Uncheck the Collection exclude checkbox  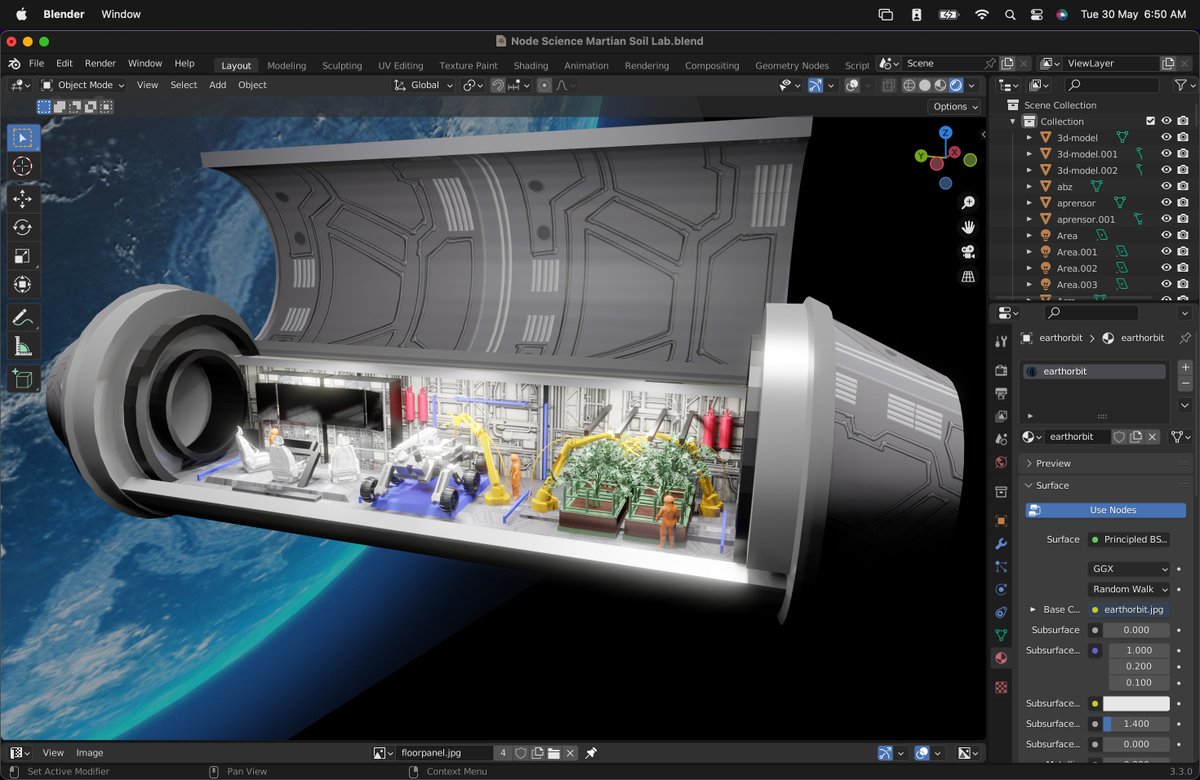(x=1150, y=121)
